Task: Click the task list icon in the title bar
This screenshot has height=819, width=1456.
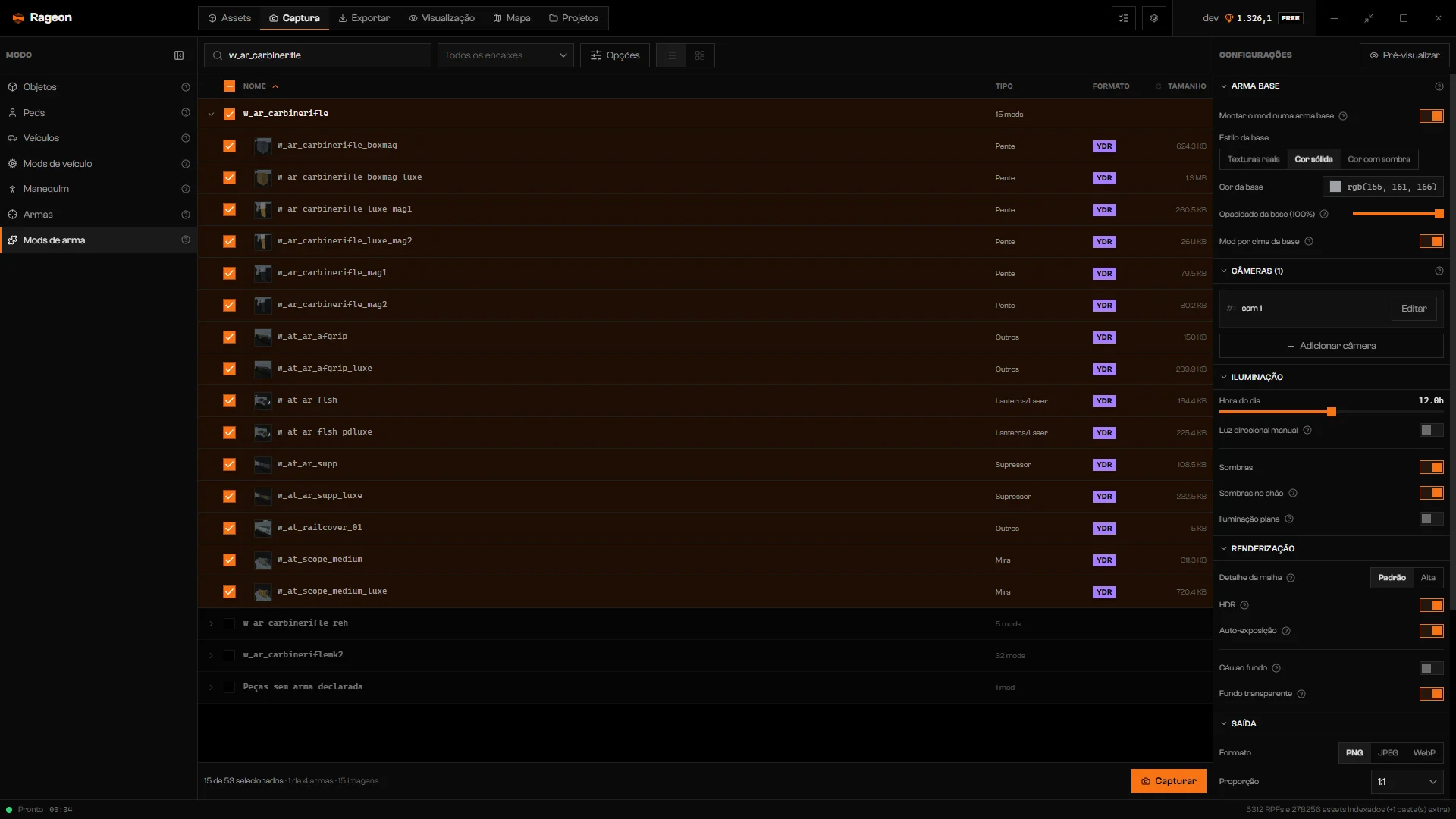Action: 1124,18
